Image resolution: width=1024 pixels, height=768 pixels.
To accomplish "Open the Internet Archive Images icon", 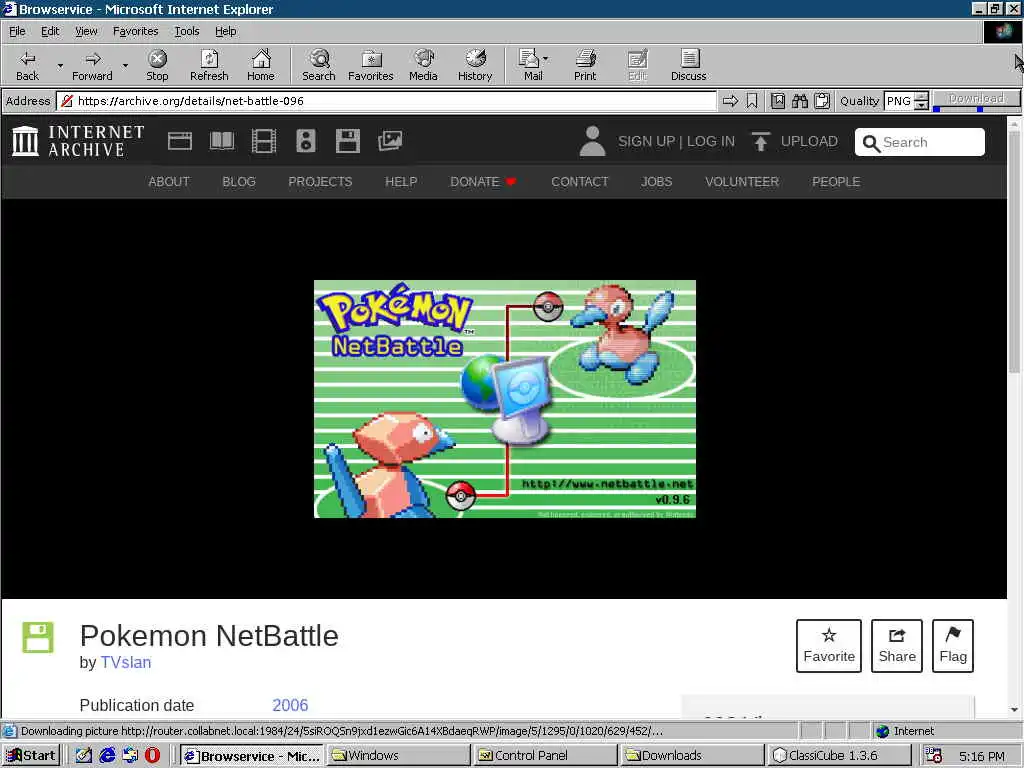I will tap(390, 141).
